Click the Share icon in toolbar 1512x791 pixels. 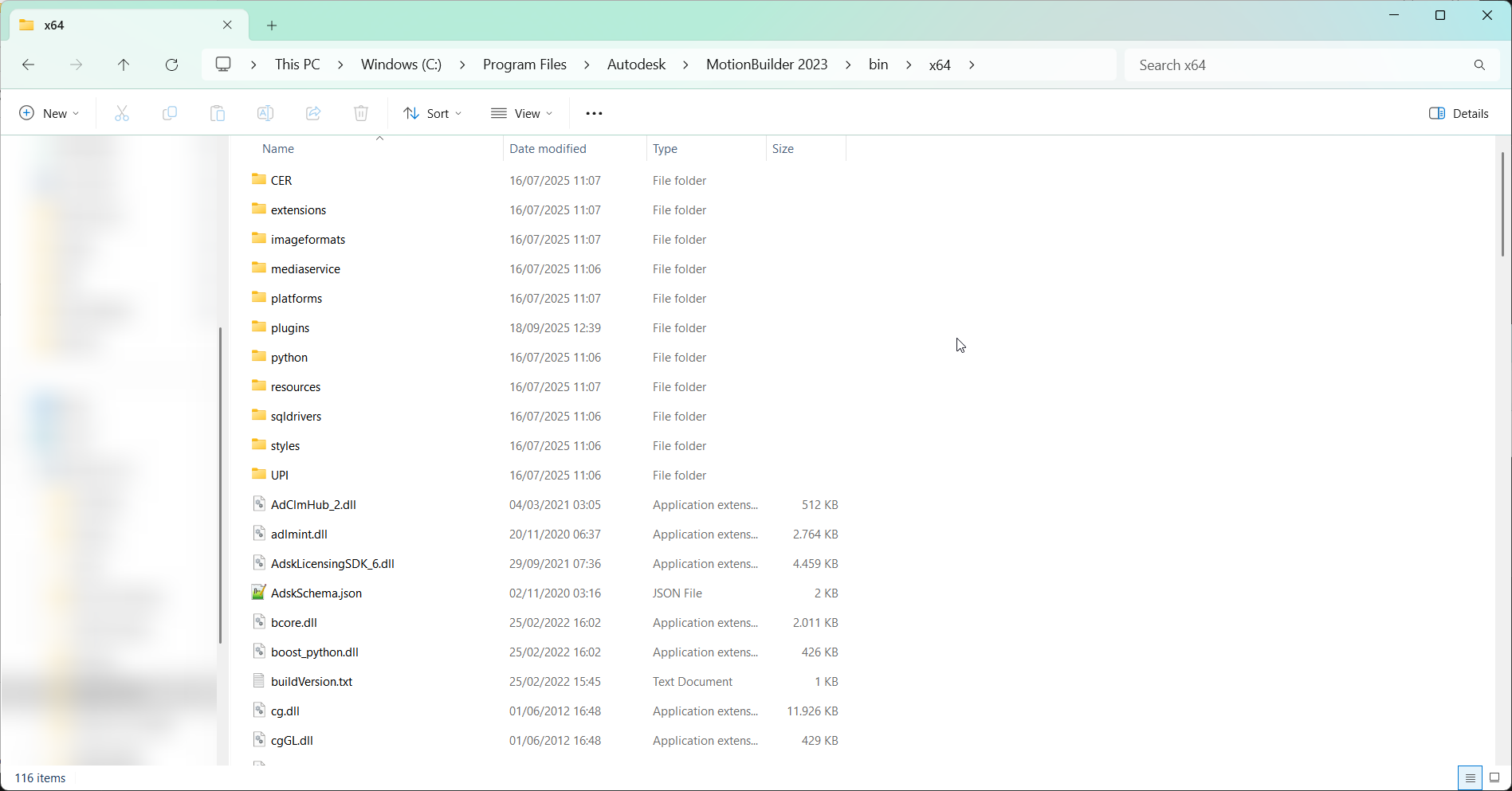313,113
